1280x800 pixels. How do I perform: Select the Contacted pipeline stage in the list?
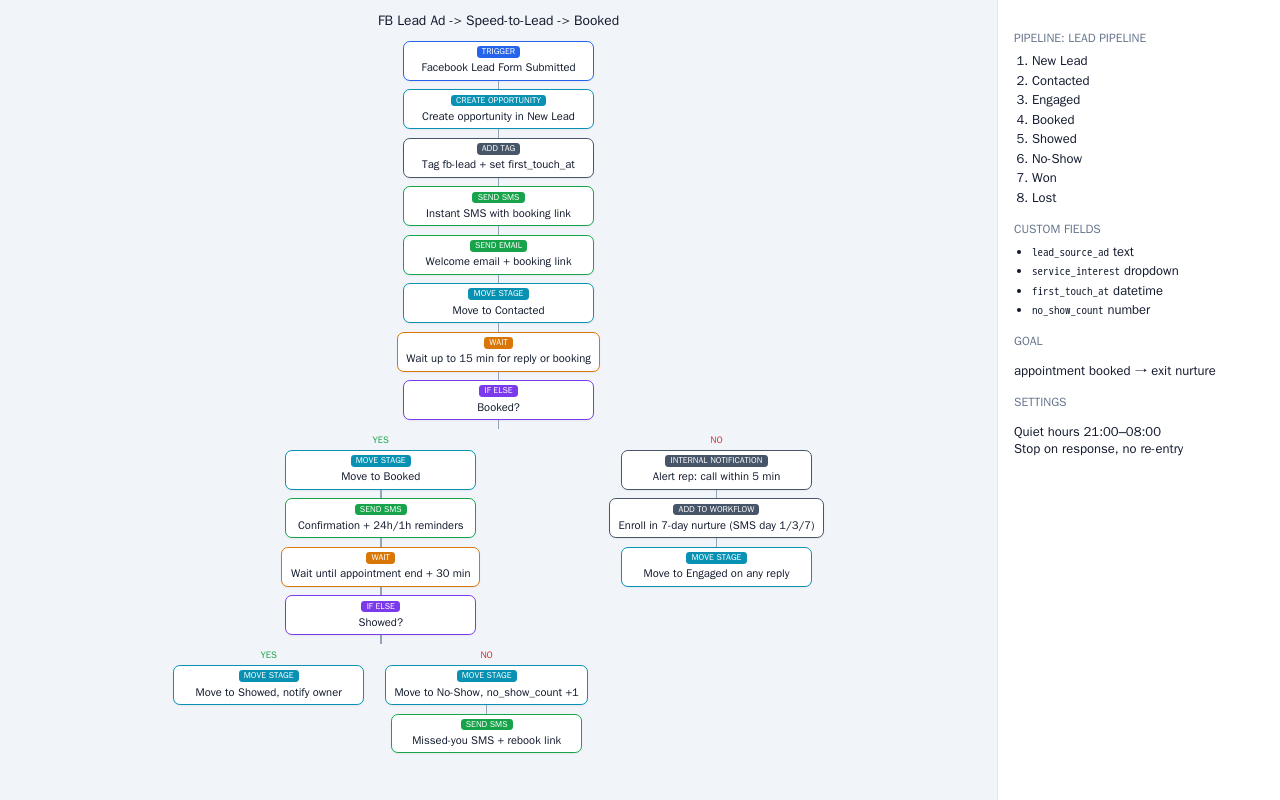(1060, 81)
